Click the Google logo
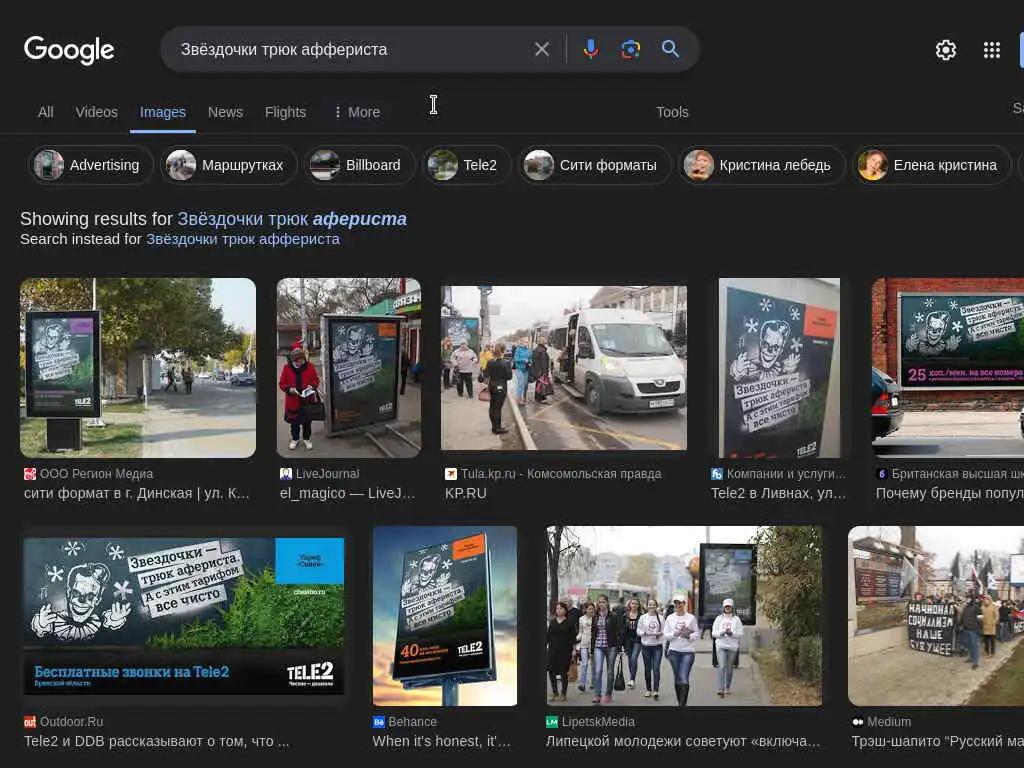Image resolution: width=1024 pixels, height=768 pixels. (69, 50)
